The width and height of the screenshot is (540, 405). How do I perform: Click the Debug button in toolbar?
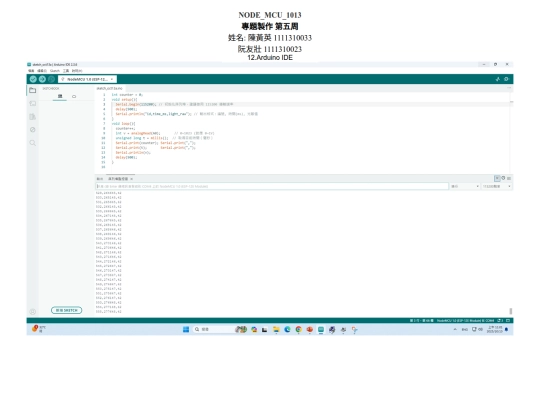51,79
